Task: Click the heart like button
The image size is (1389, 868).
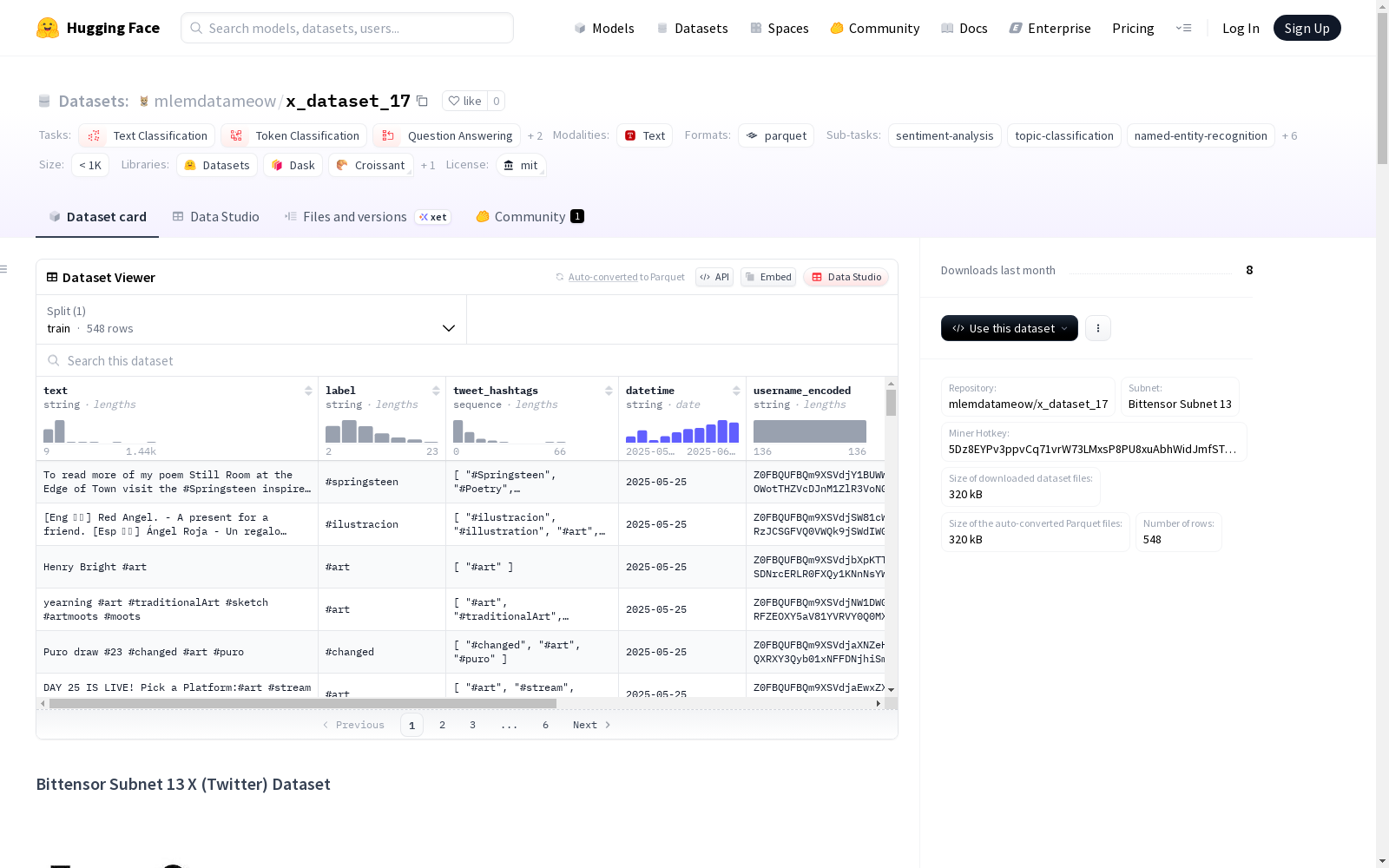Action: (464, 101)
